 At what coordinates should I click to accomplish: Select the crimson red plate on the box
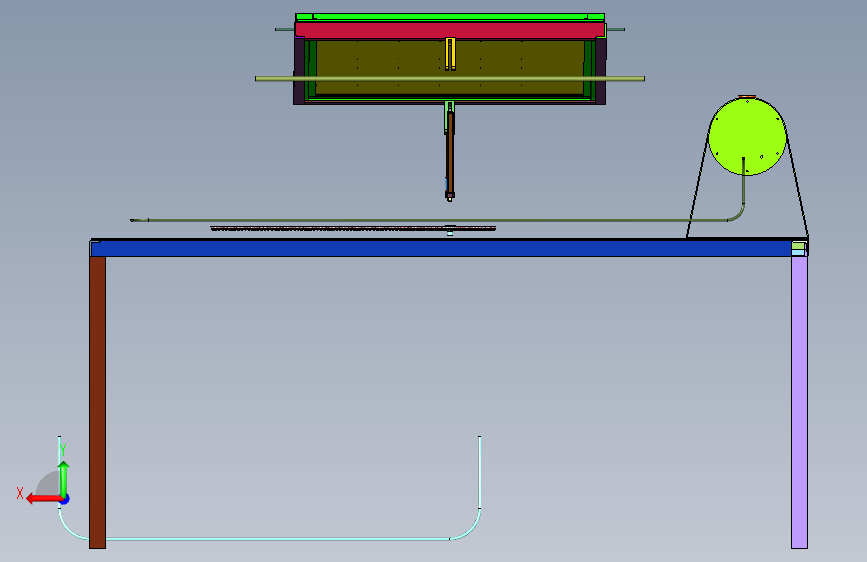(x=450, y=30)
